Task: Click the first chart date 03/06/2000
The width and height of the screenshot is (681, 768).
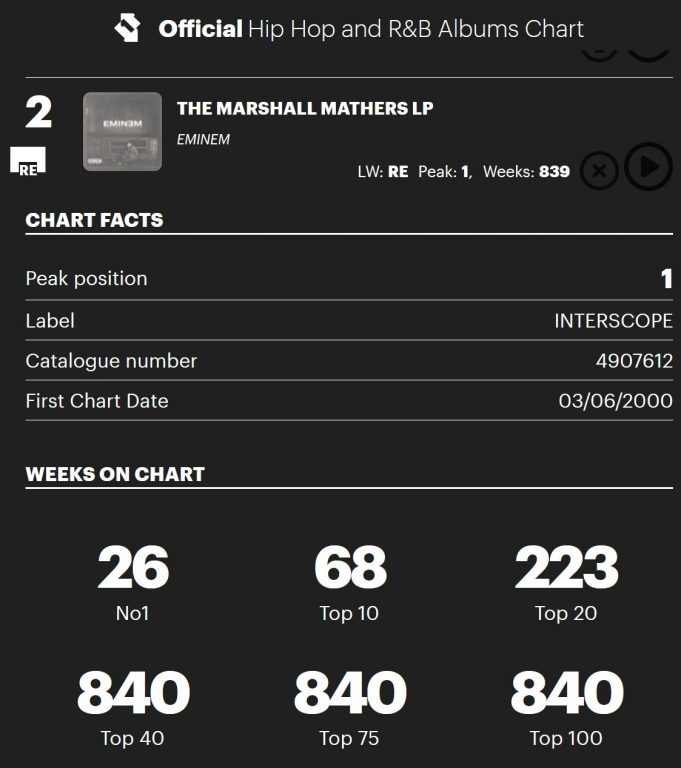Action: pos(615,401)
